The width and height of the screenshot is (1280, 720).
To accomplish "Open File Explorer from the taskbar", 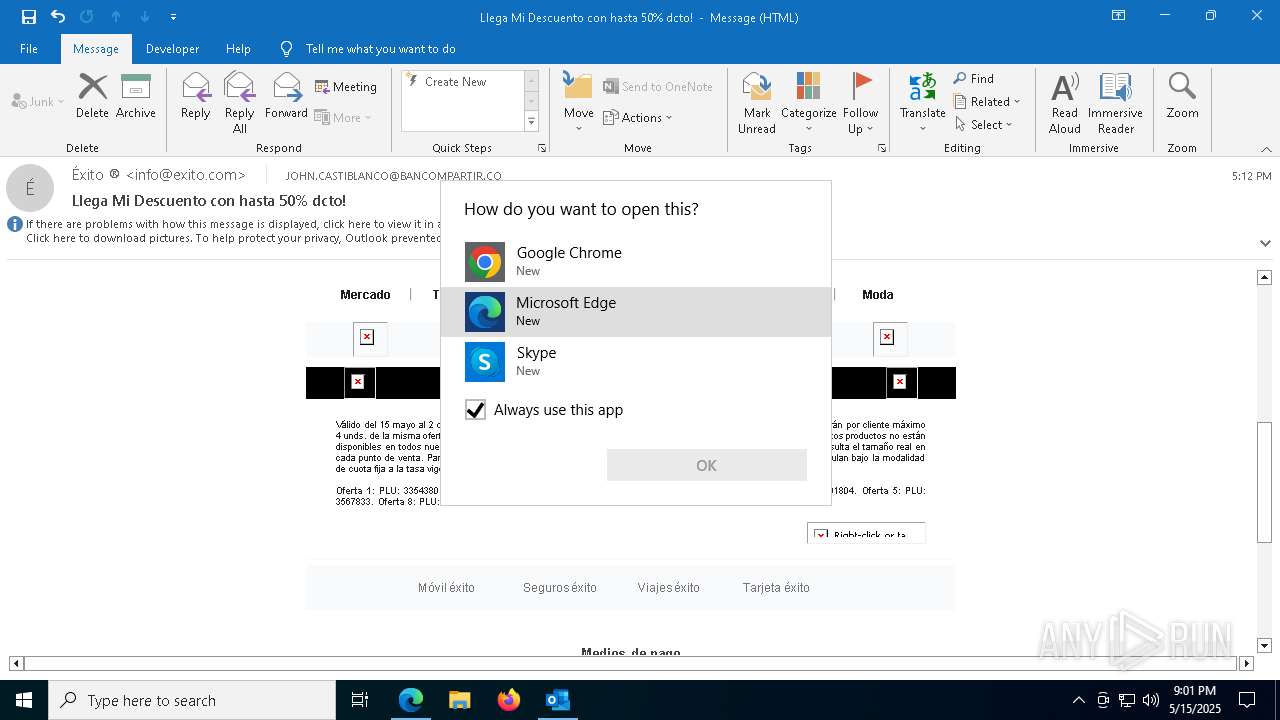I will click(459, 700).
